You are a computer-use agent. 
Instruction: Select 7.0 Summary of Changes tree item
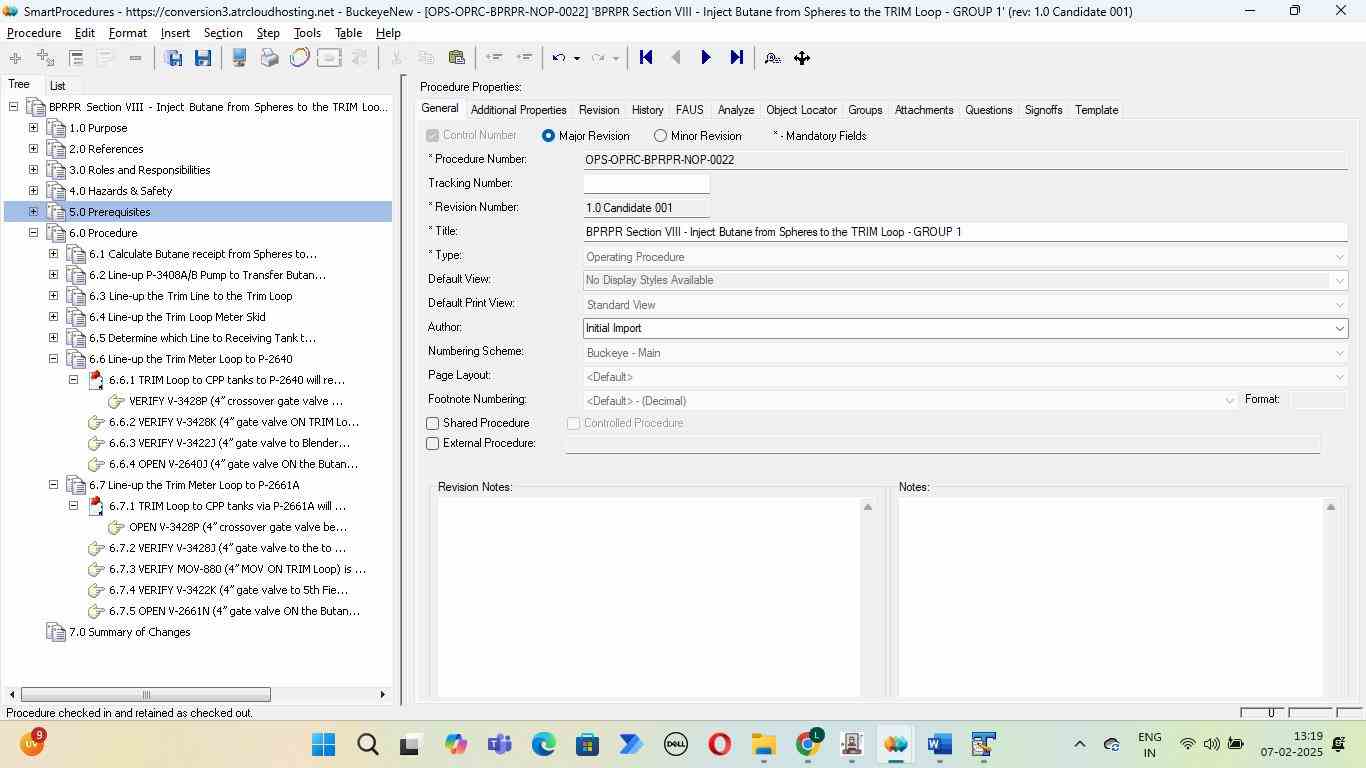129,632
